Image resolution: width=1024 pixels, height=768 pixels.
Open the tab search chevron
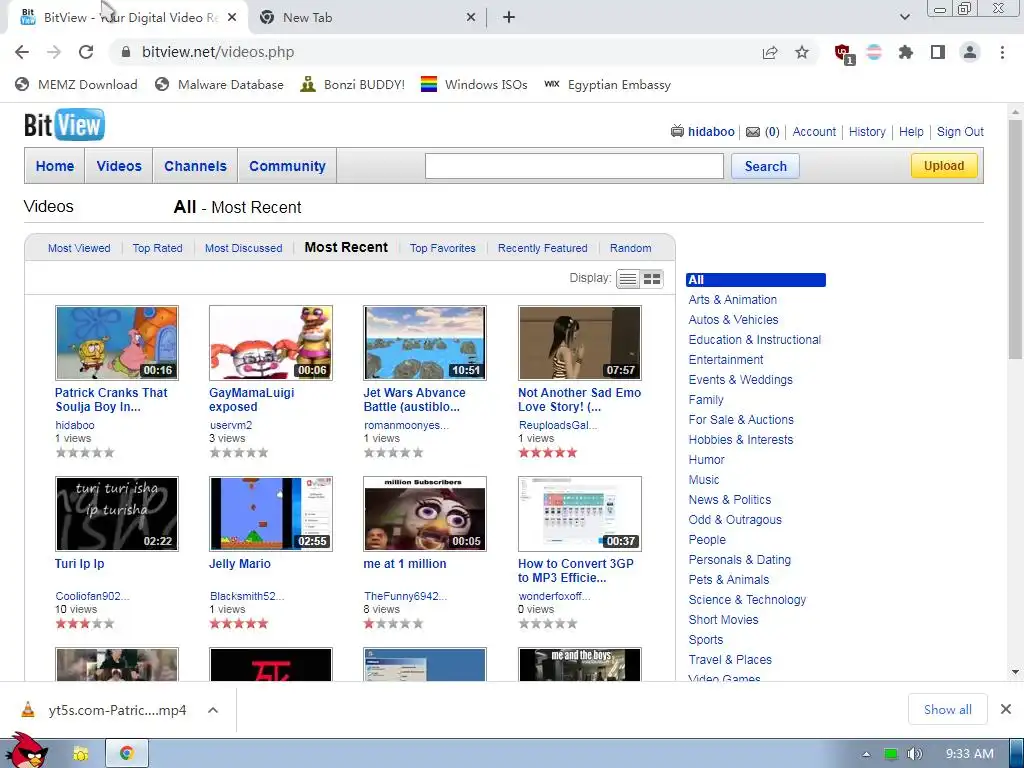pos(904,17)
